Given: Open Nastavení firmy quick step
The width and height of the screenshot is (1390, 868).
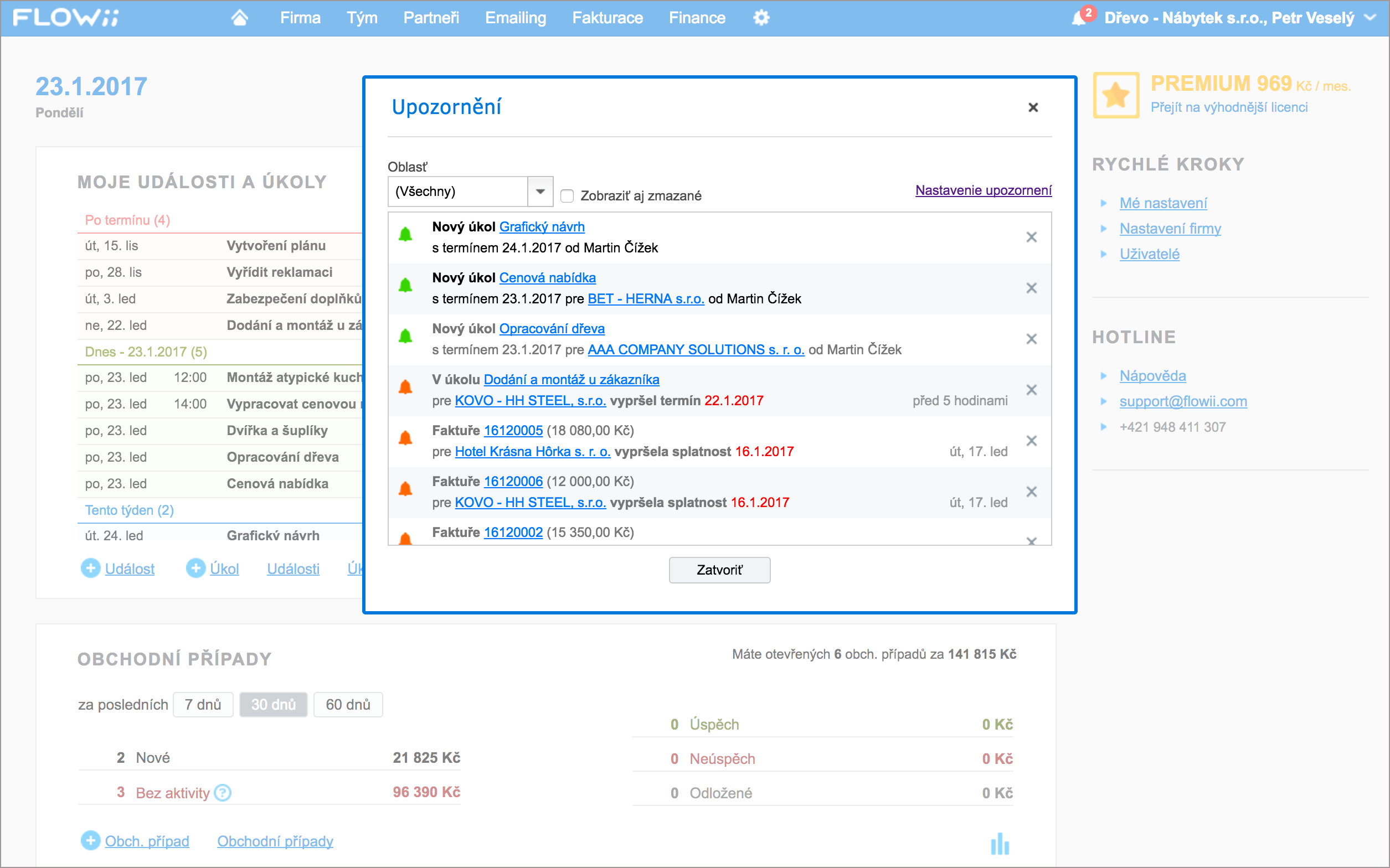Looking at the screenshot, I should [x=1170, y=229].
